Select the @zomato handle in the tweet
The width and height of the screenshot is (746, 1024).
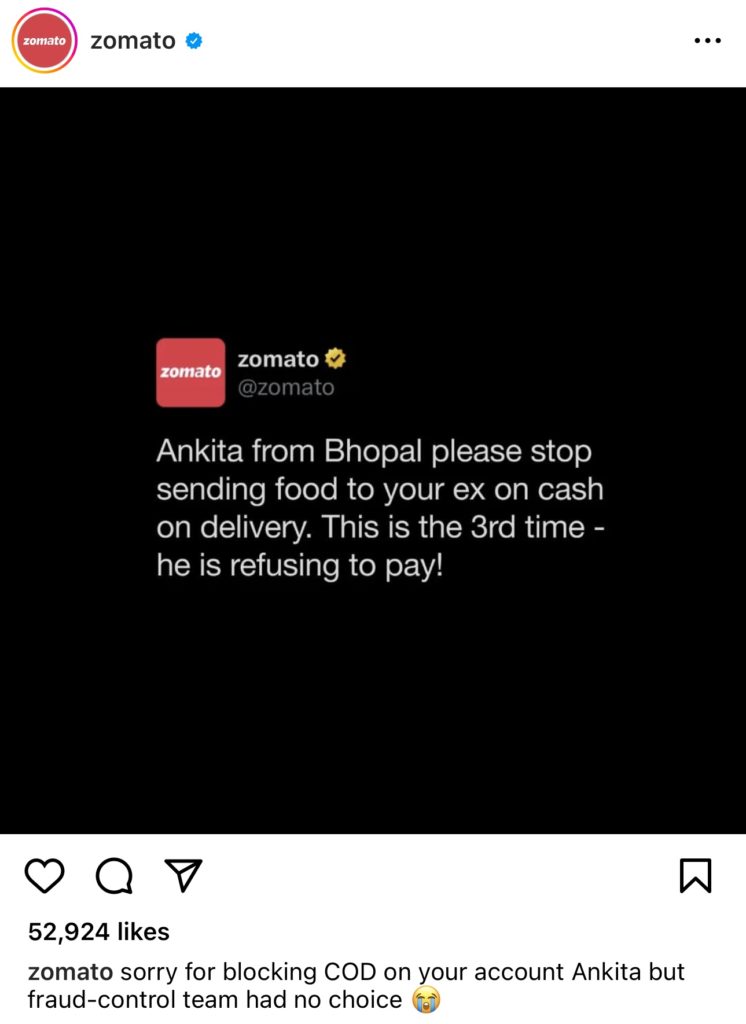pyautogui.click(x=286, y=387)
